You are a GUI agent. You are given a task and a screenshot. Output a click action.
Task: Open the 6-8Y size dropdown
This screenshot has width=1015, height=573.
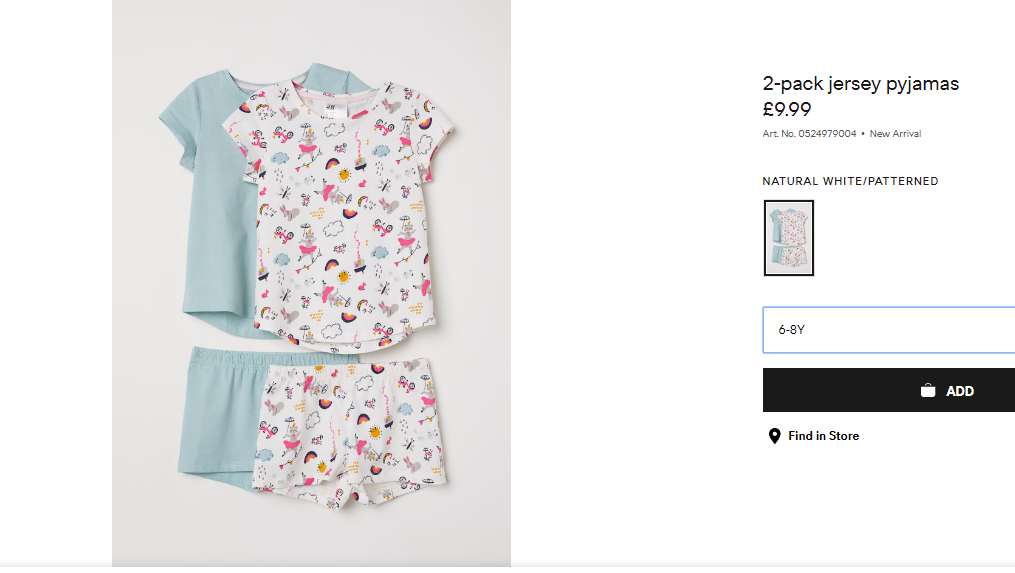(x=889, y=330)
